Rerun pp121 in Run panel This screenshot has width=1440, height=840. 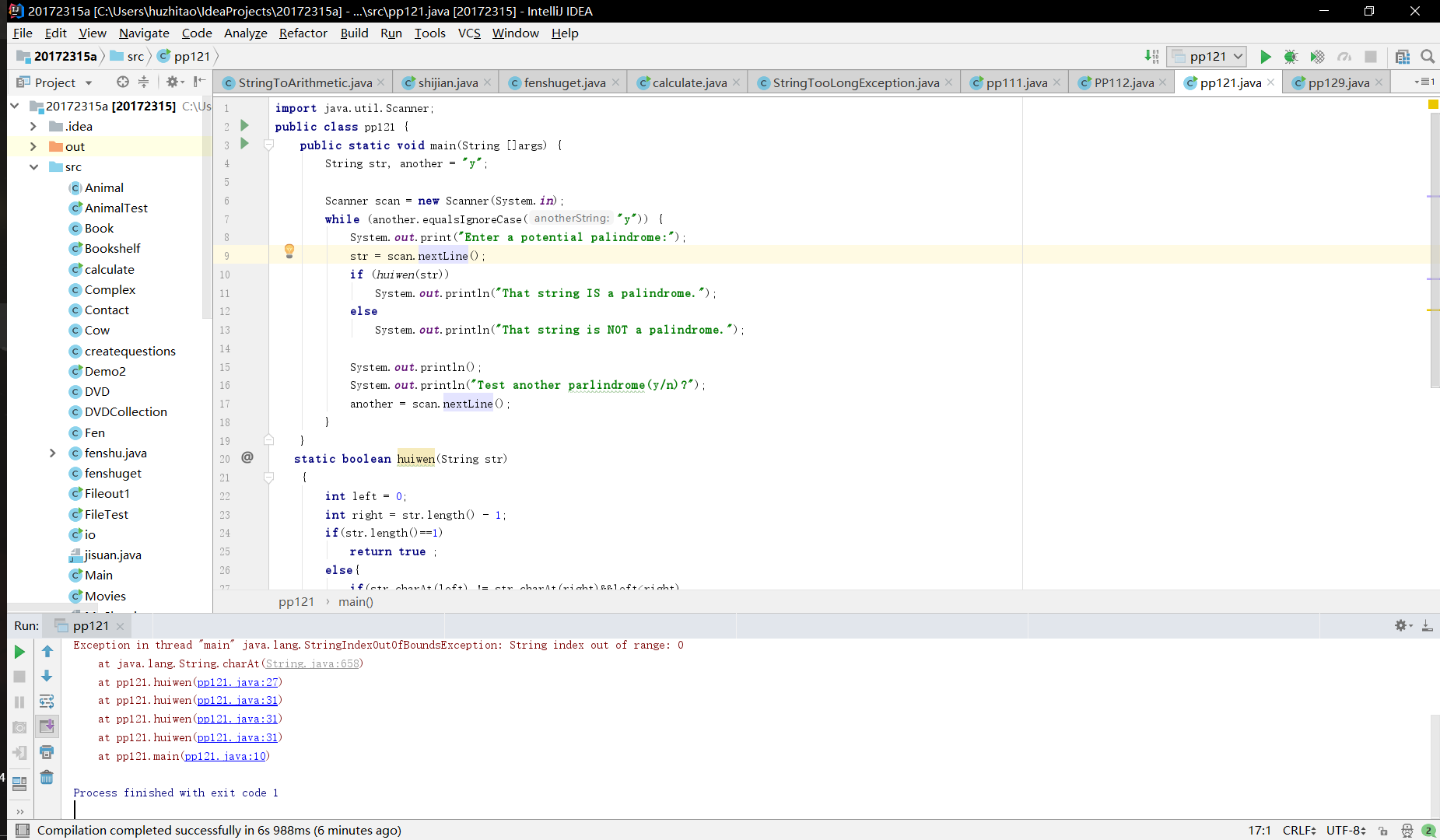(x=19, y=652)
